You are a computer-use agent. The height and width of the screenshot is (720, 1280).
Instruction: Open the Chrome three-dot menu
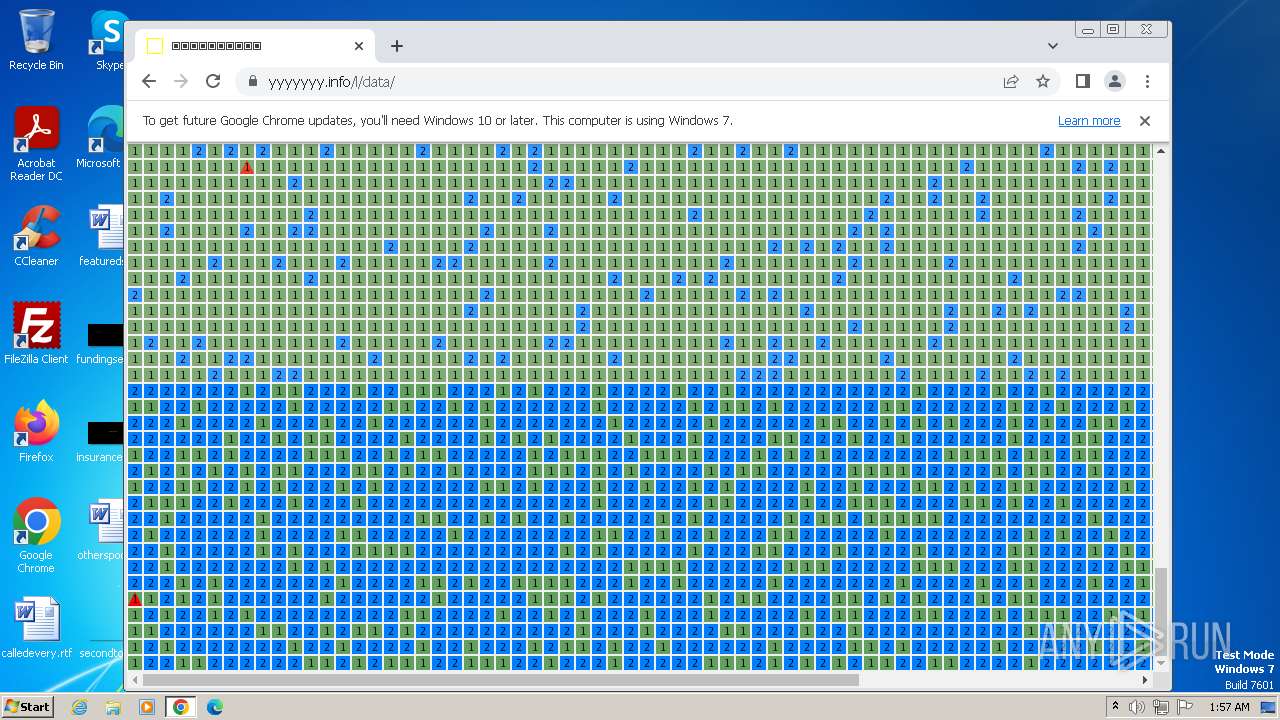[1147, 81]
